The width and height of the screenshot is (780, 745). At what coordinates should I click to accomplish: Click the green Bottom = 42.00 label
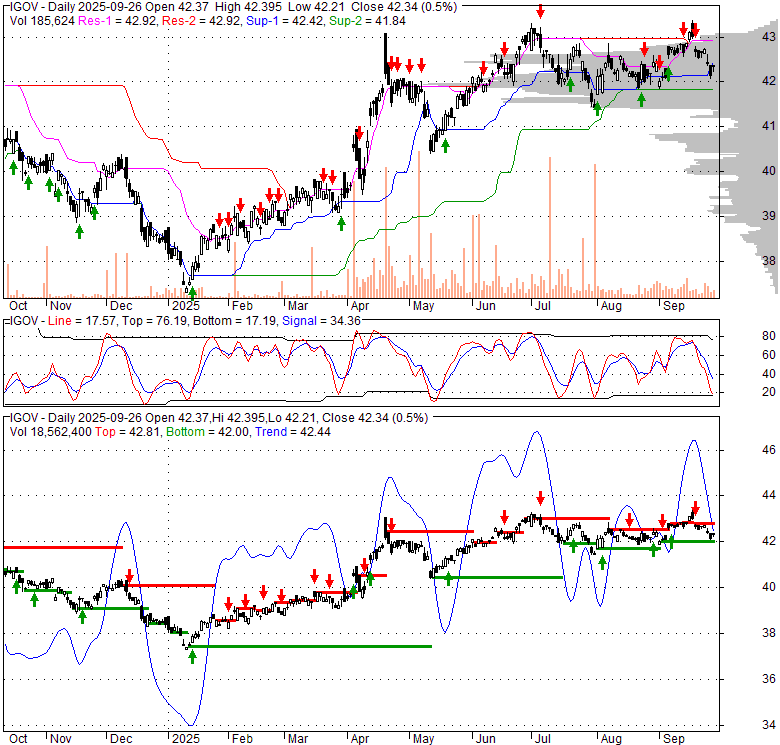207,432
